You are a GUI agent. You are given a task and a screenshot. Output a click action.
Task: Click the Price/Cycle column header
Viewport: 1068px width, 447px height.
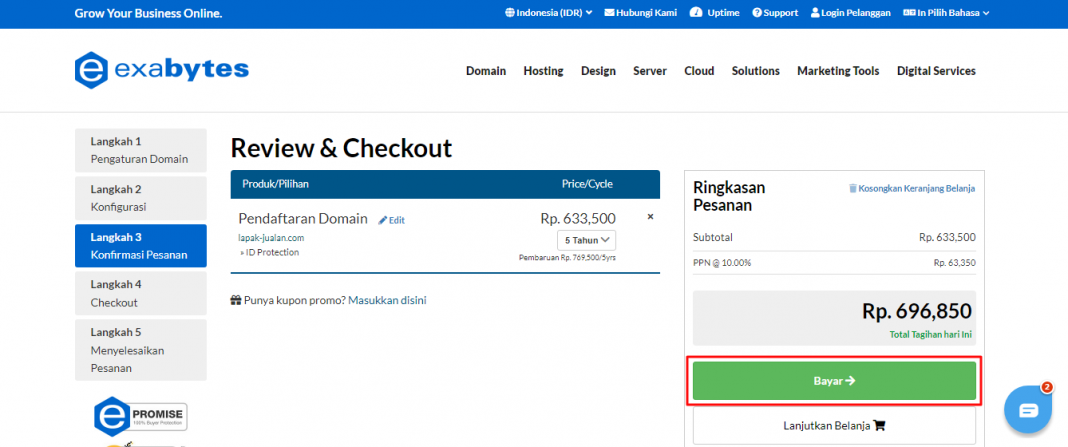click(x=587, y=184)
